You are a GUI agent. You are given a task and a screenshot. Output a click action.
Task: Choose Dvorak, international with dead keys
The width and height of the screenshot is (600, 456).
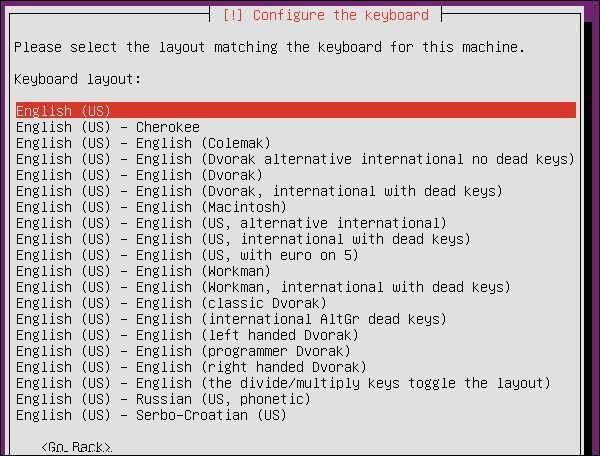tap(258, 191)
